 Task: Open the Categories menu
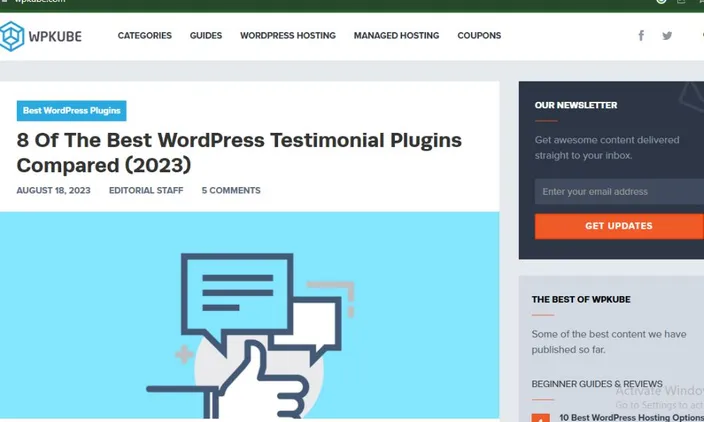[145, 35]
